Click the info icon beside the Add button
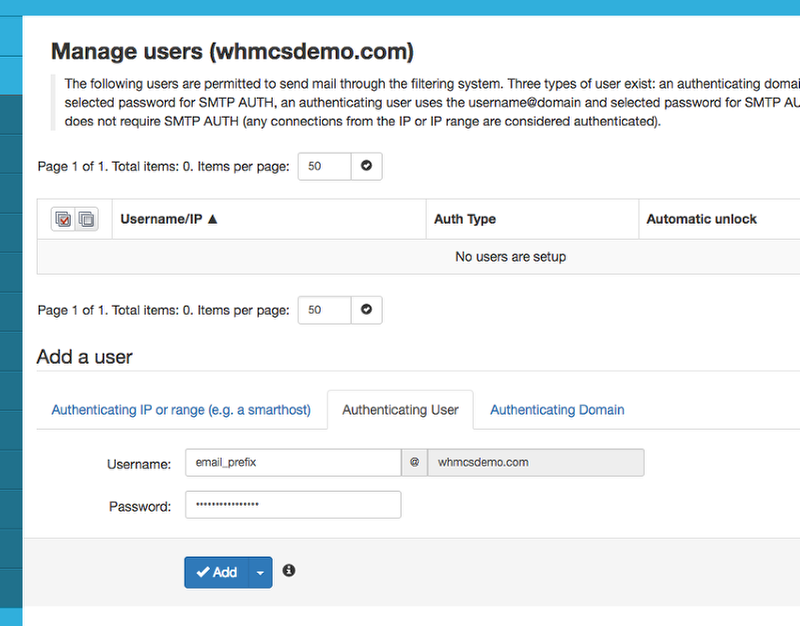 pyautogui.click(x=289, y=570)
